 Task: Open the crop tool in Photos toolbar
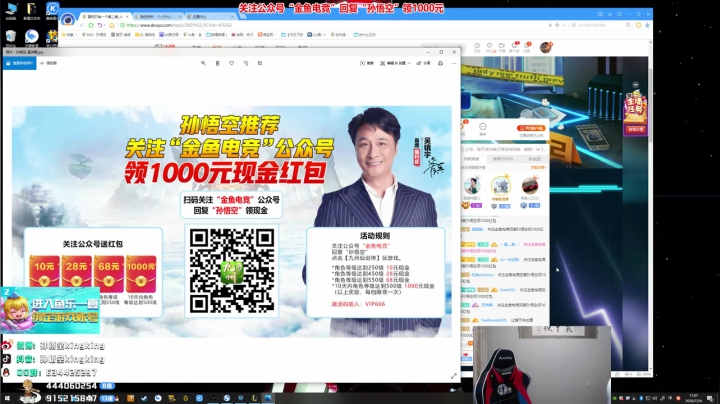click(x=260, y=63)
